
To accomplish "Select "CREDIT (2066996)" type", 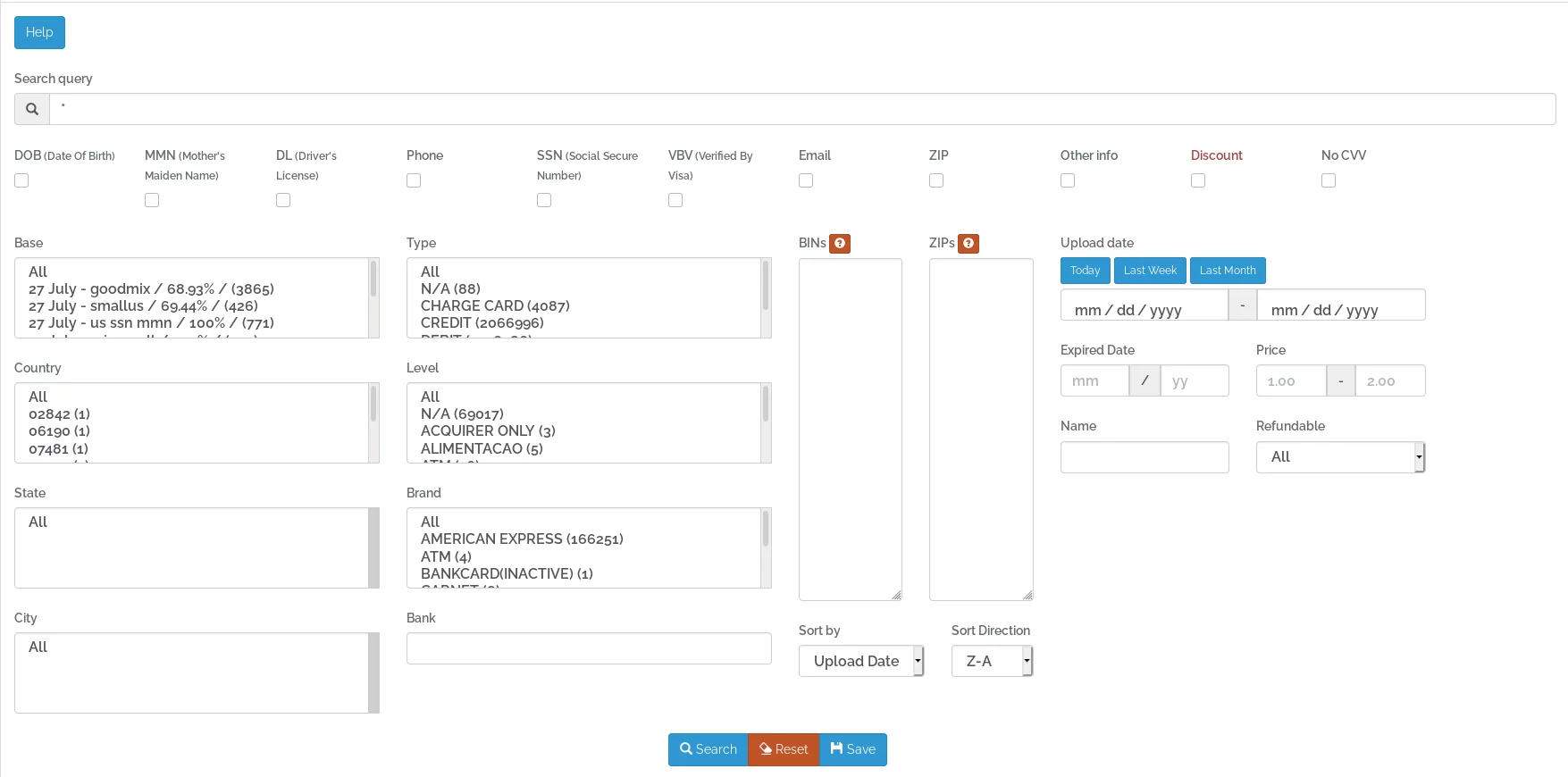I will 583,323.
